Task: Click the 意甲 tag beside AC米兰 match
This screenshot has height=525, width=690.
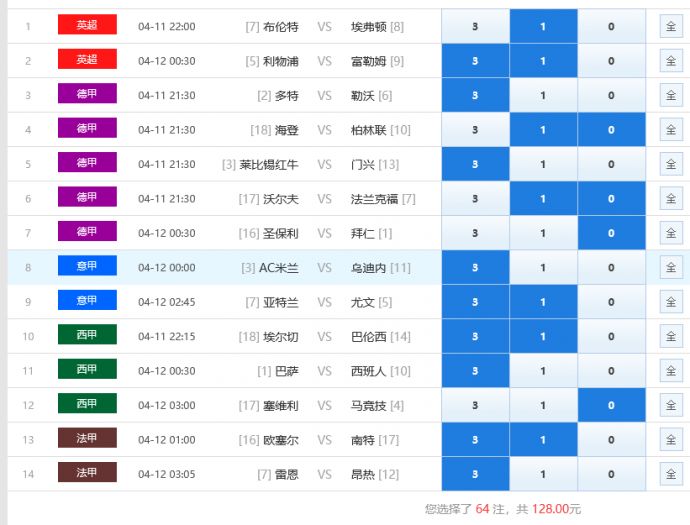Action: [x=87, y=267]
